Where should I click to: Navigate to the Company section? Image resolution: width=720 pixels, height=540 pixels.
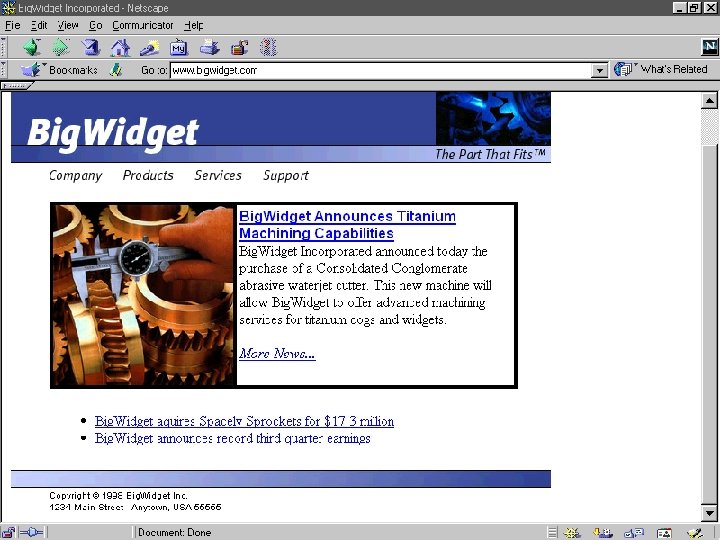click(75, 176)
